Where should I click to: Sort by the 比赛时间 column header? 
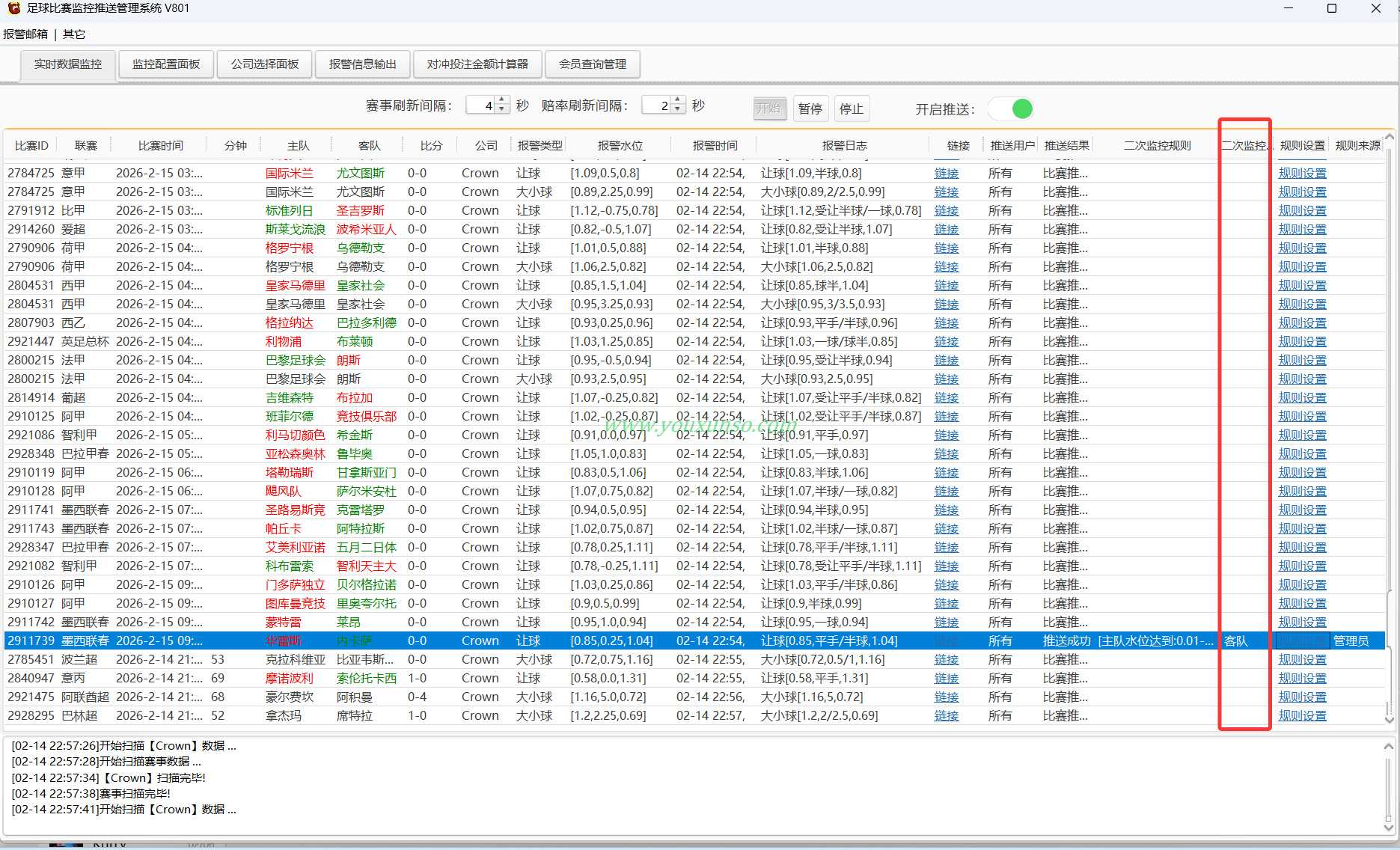point(161,146)
